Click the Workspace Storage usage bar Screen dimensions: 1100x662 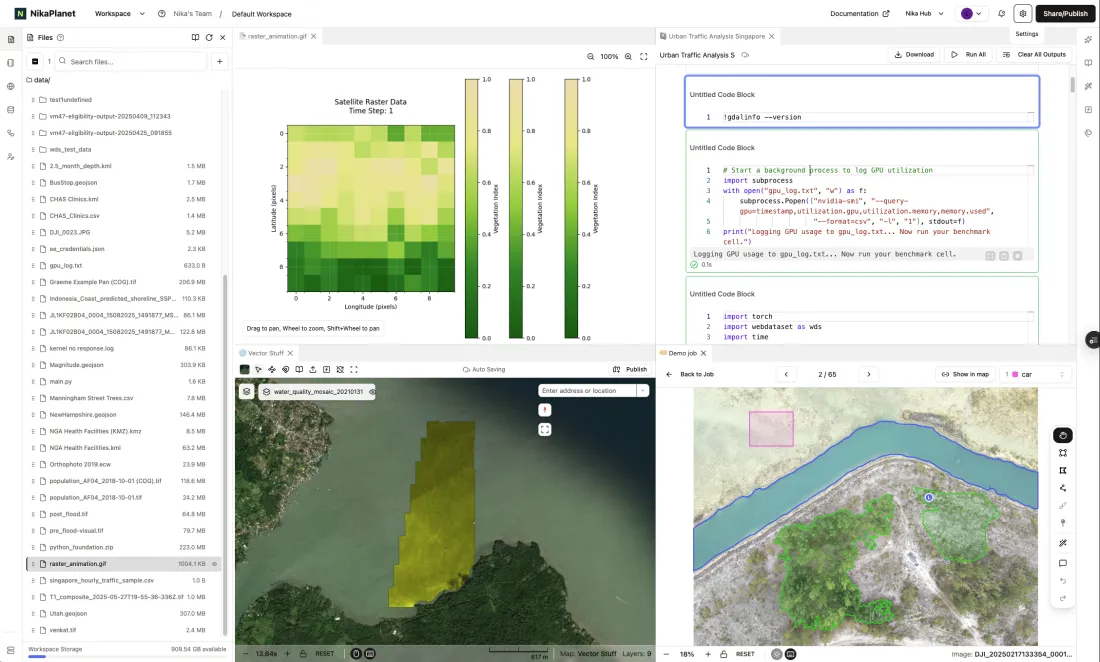(x=126, y=656)
